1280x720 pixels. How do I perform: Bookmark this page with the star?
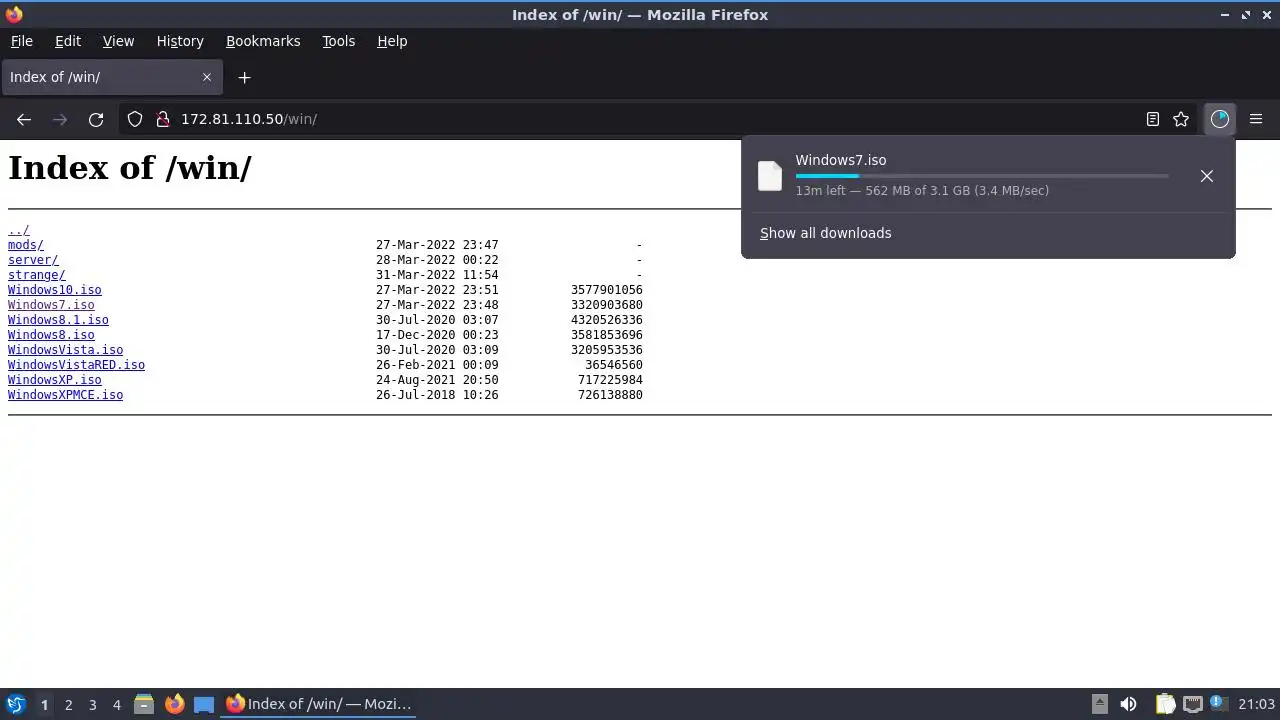(1181, 119)
